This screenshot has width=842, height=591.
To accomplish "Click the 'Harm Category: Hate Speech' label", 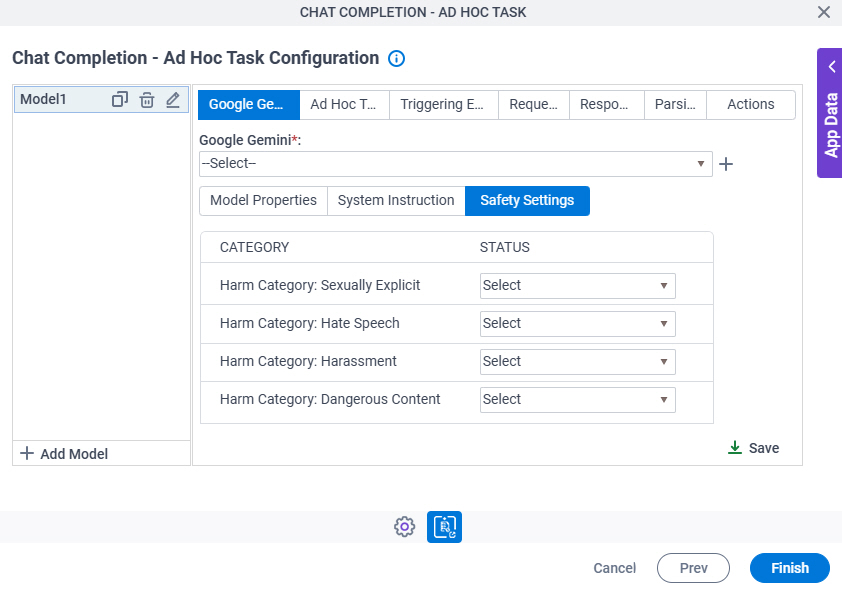I will (310, 324).
